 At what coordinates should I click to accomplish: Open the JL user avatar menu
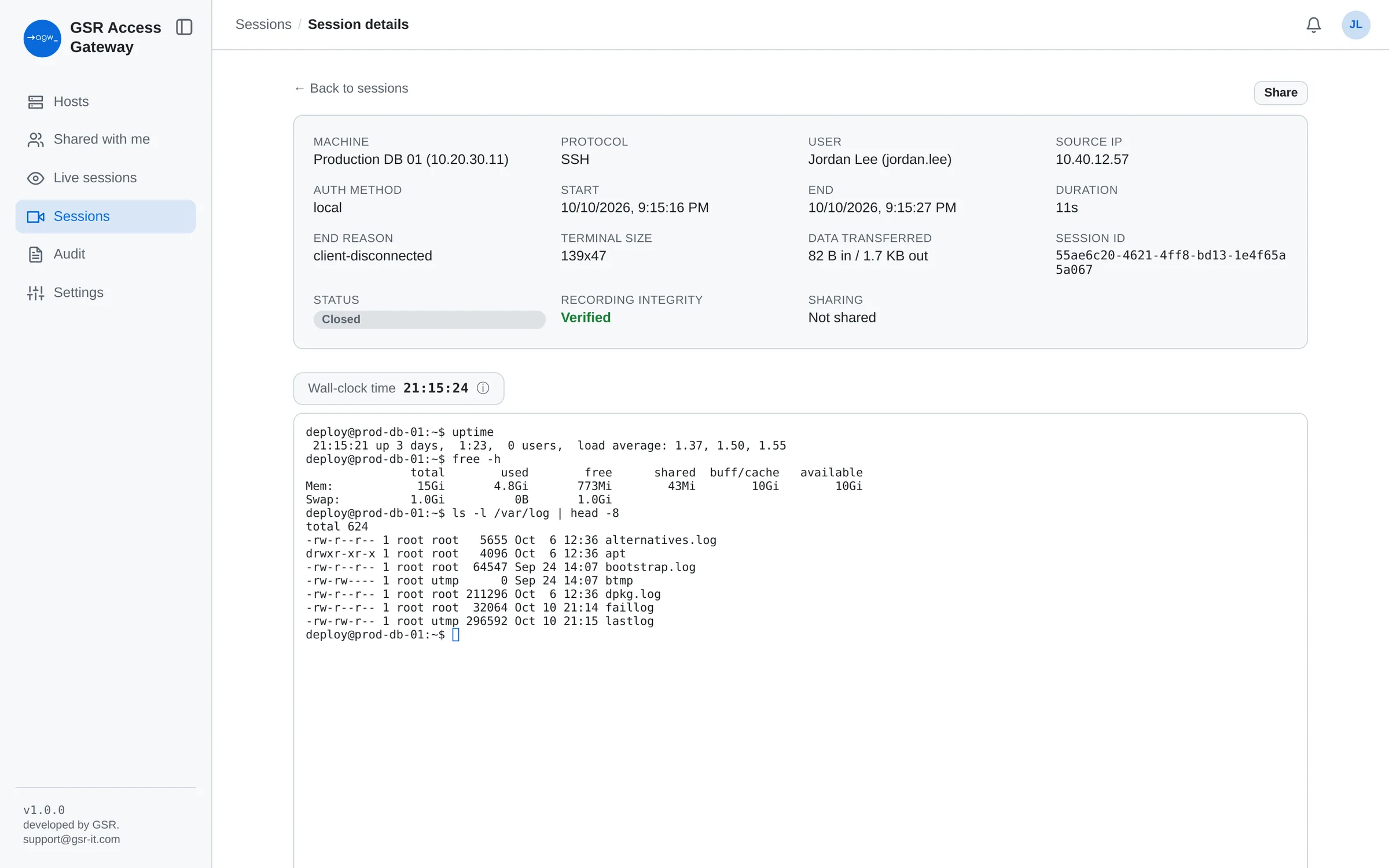(1355, 25)
